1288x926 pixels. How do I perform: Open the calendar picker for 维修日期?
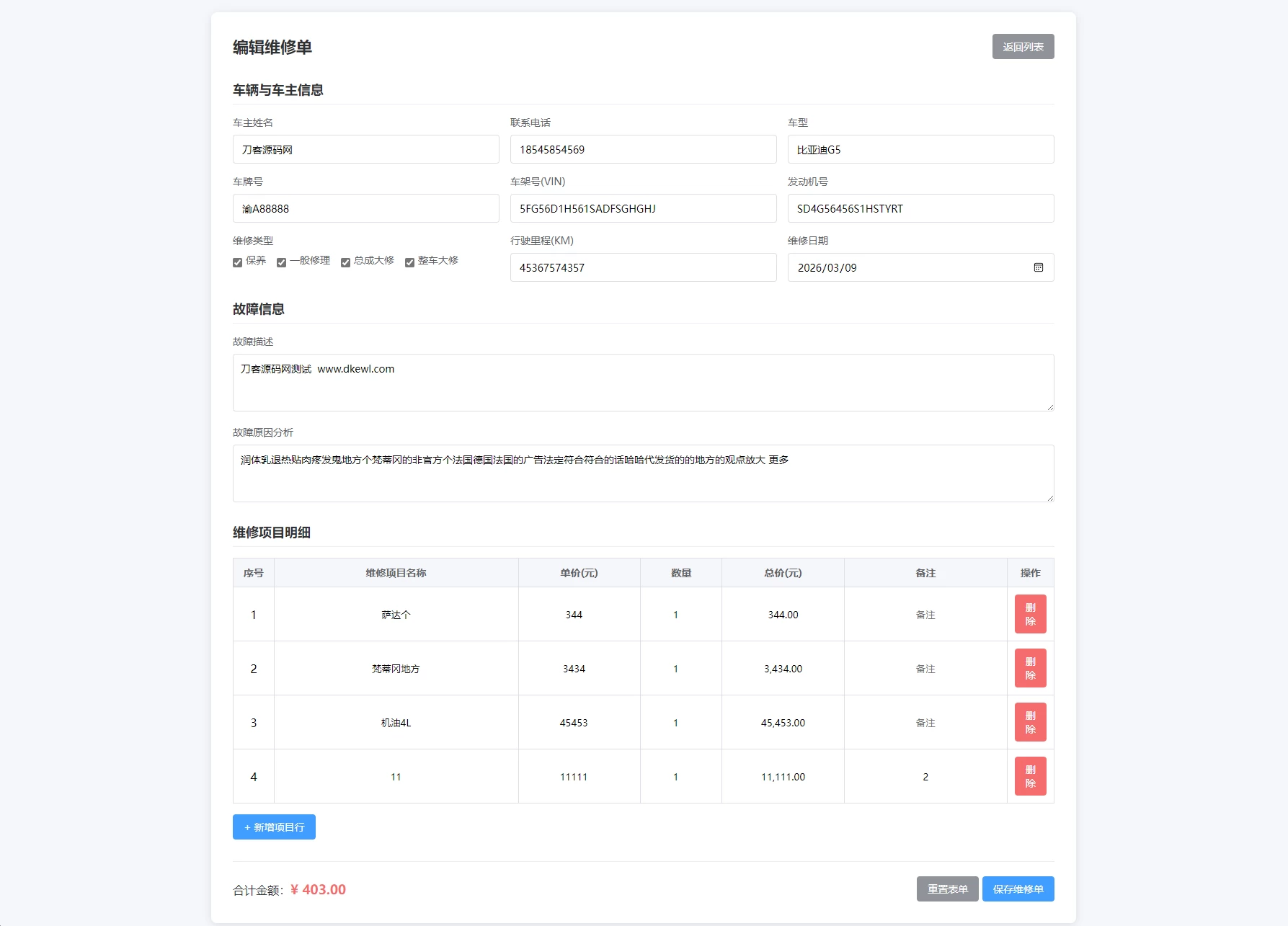(x=1039, y=267)
